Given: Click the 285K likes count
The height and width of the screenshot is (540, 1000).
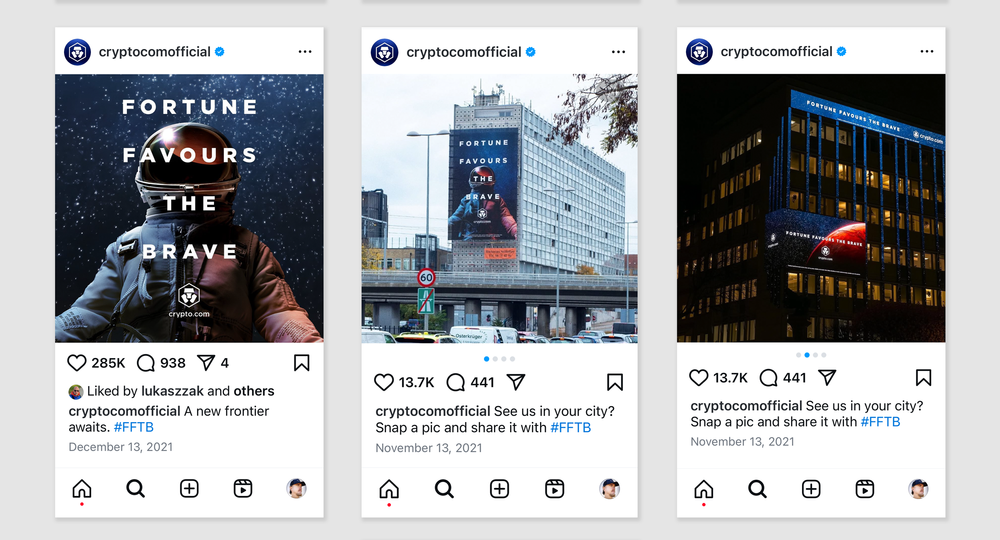Looking at the screenshot, I should [108, 363].
